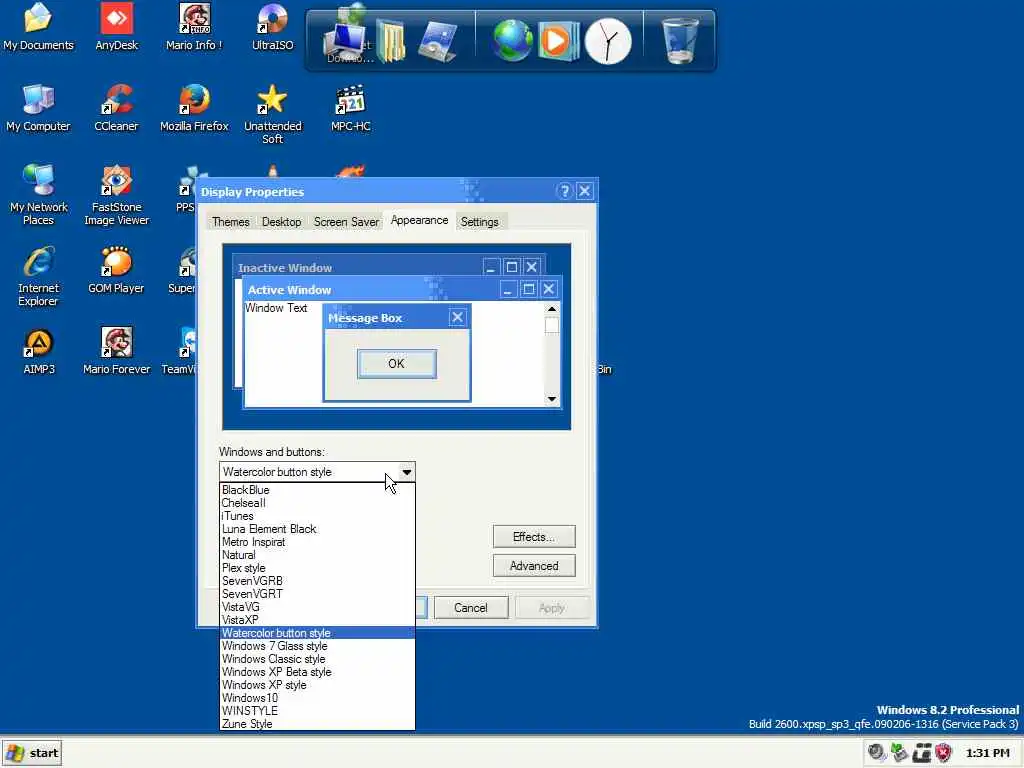Choose Metro Inspirat style
Viewport: 1024px width, 768px height.
point(317,542)
